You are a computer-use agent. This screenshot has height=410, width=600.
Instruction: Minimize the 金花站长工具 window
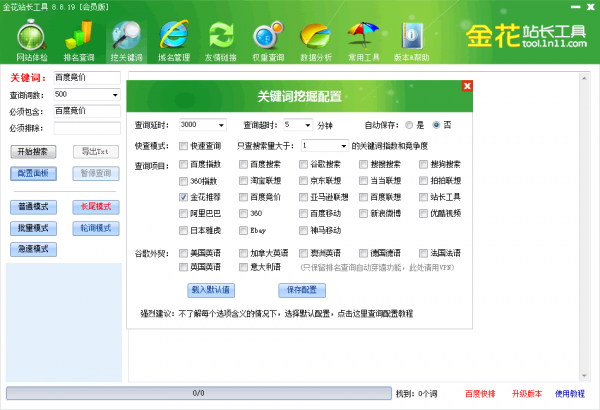point(576,7)
